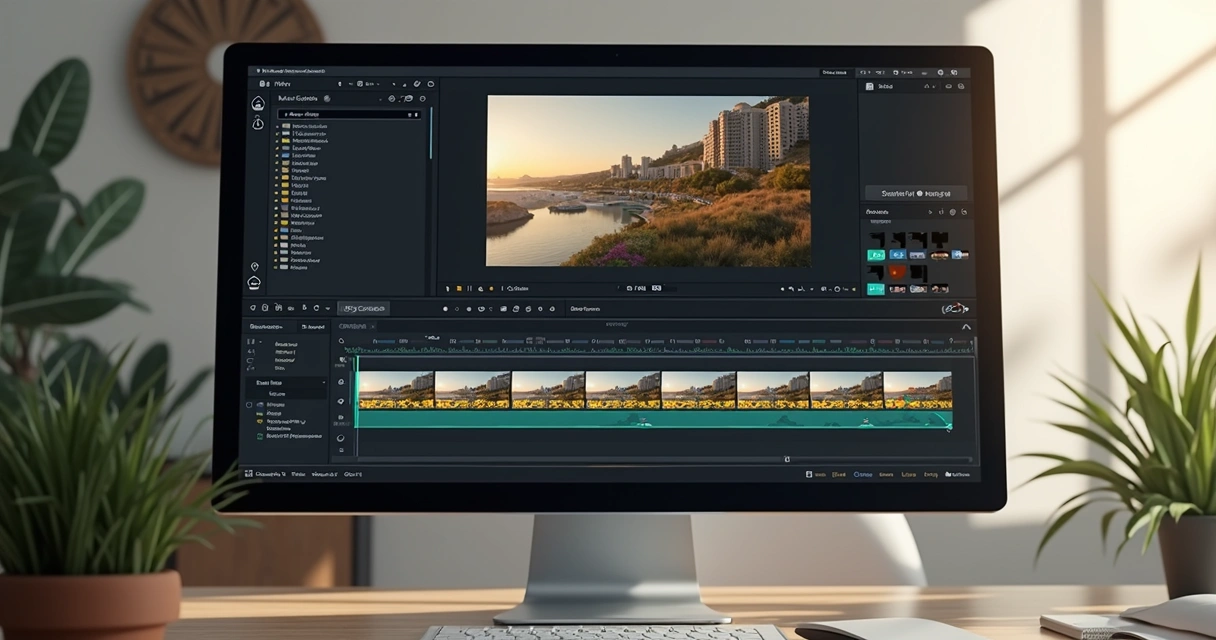1216x640 pixels.
Task: Toggle the circular icon beside the video track
Action: tap(341, 382)
